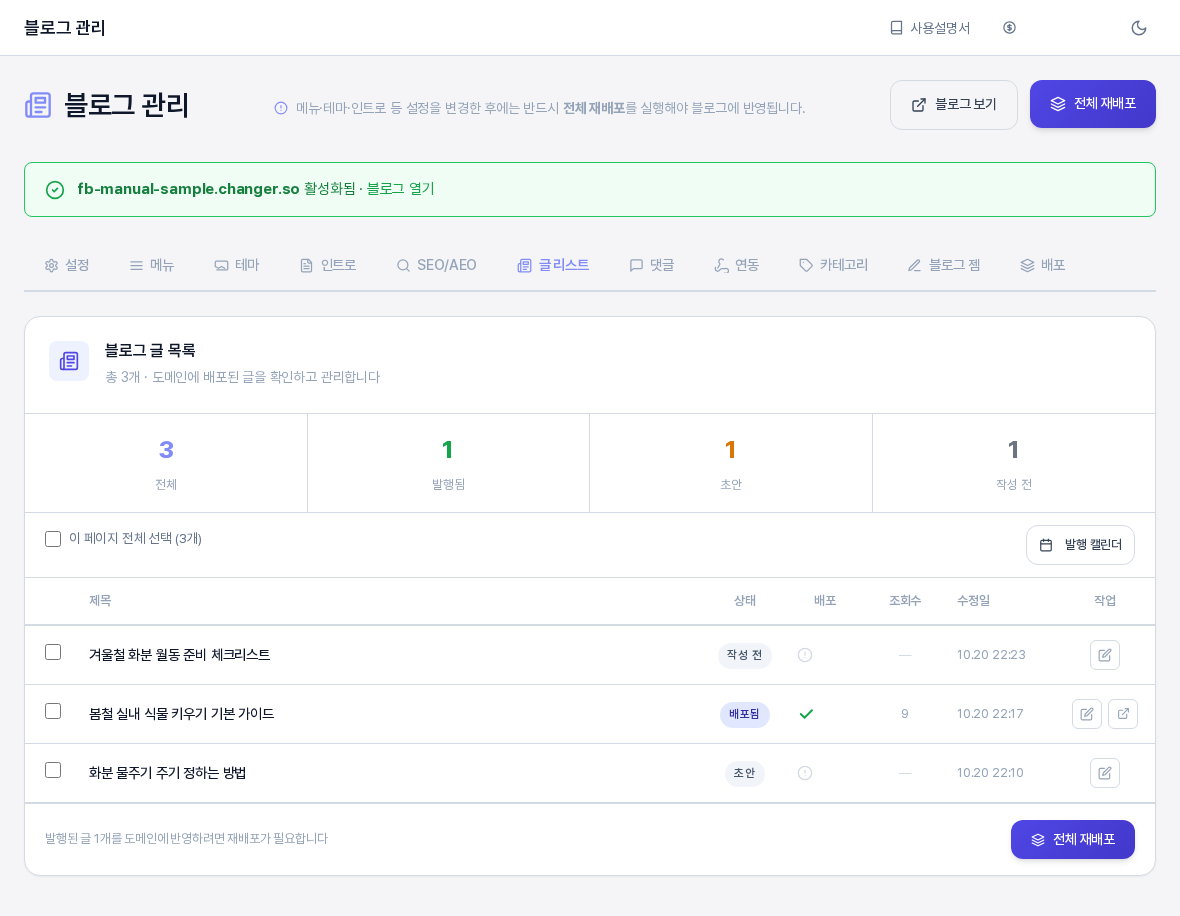Click edit icon for 화분 물주기 주기 post
The height and width of the screenshot is (916, 1180).
pyautogui.click(x=1105, y=773)
